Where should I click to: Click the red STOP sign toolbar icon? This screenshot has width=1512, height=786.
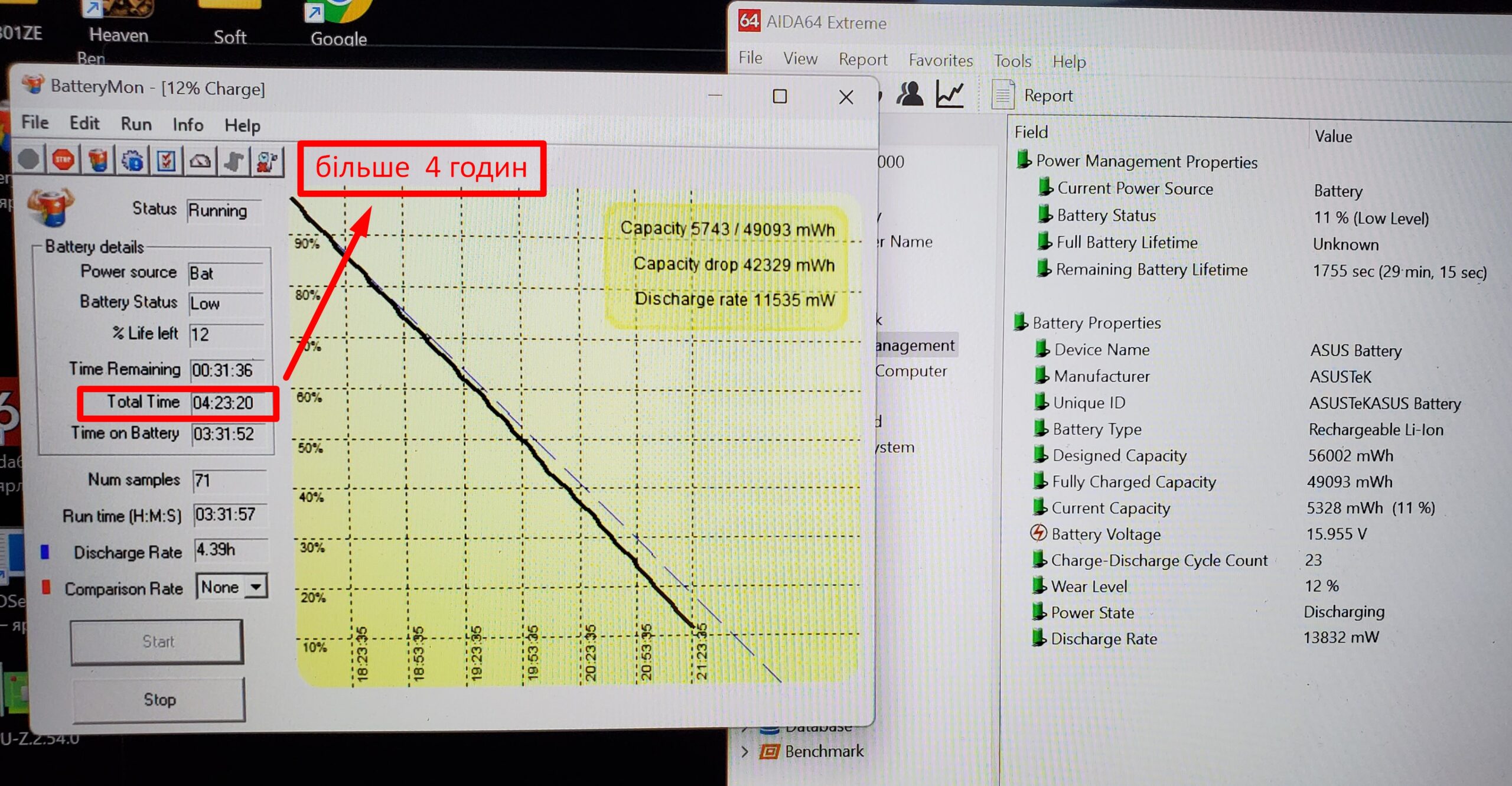[63, 160]
